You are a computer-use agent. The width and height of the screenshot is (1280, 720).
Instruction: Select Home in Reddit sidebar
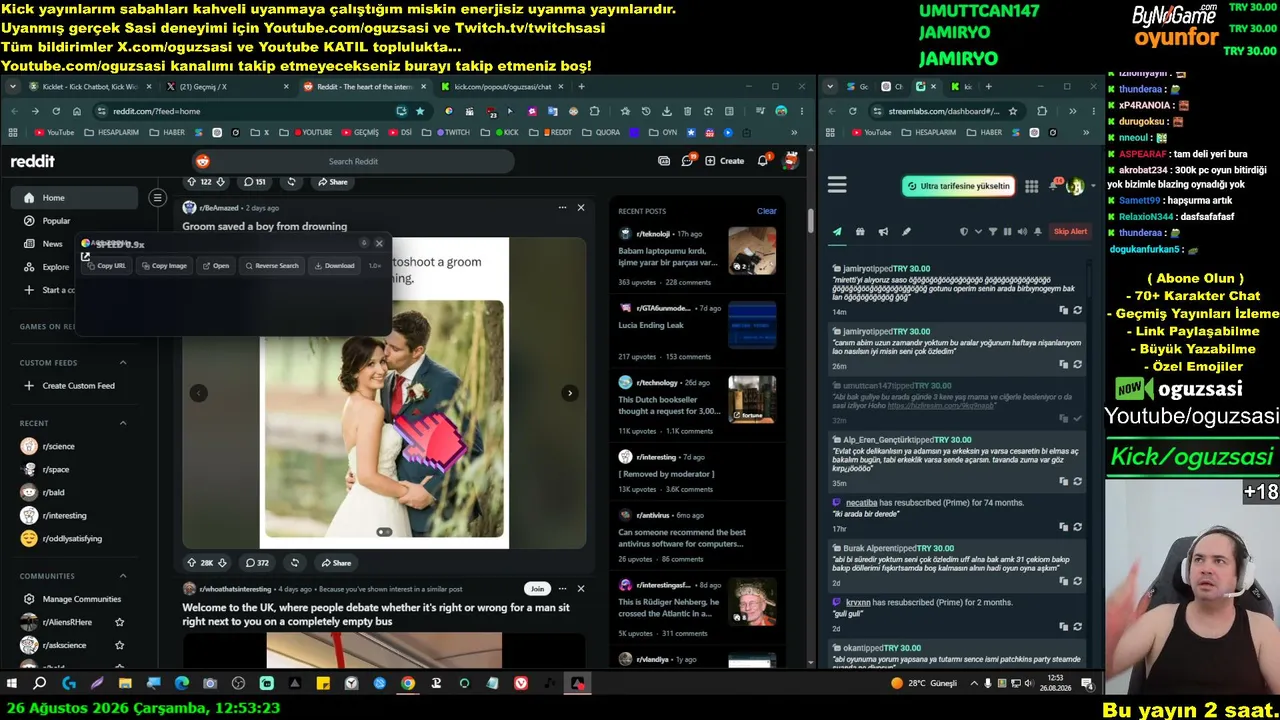(75, 198)
